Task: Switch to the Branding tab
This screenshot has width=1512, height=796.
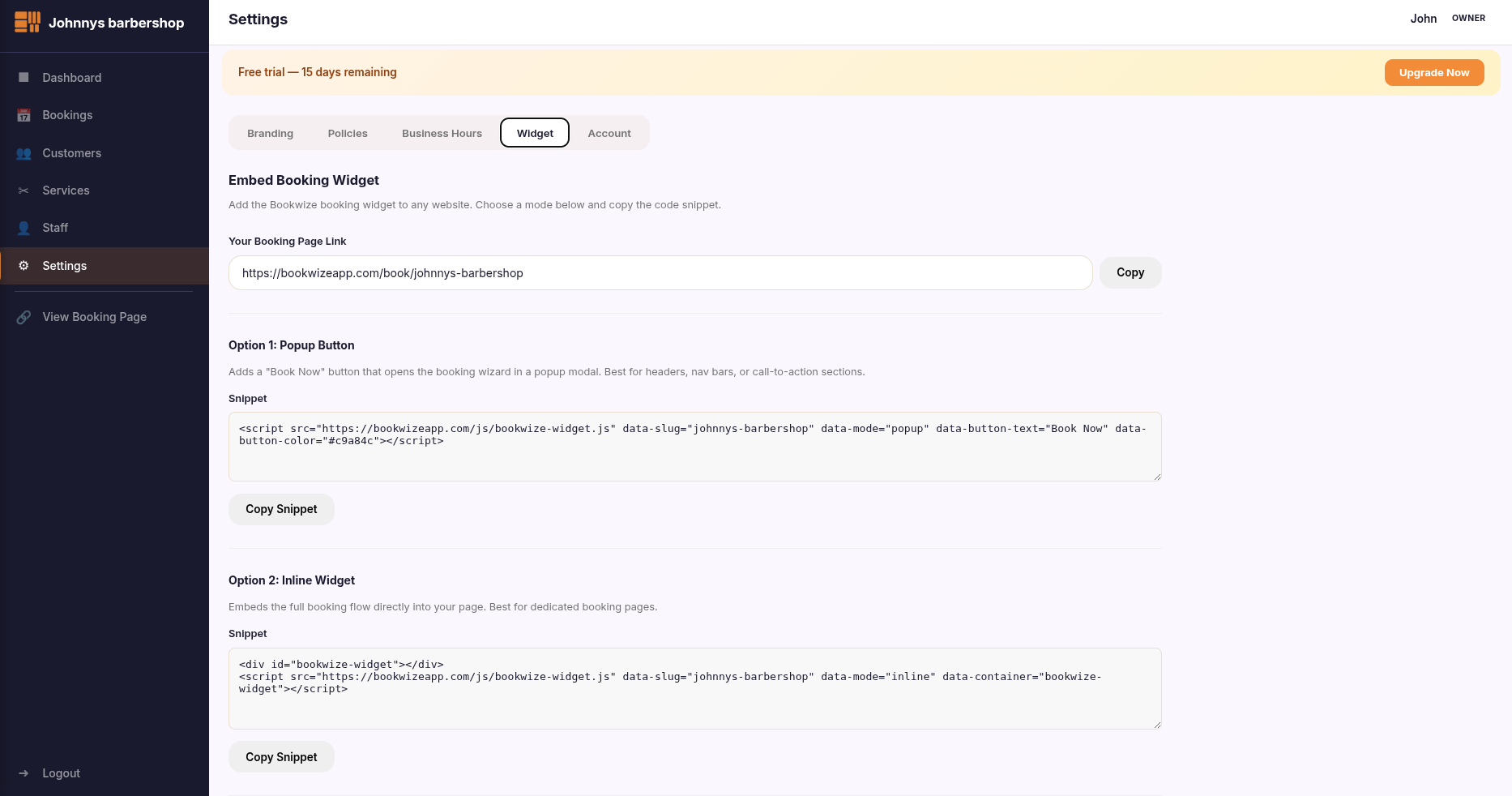Action: (x=270, y=133)
